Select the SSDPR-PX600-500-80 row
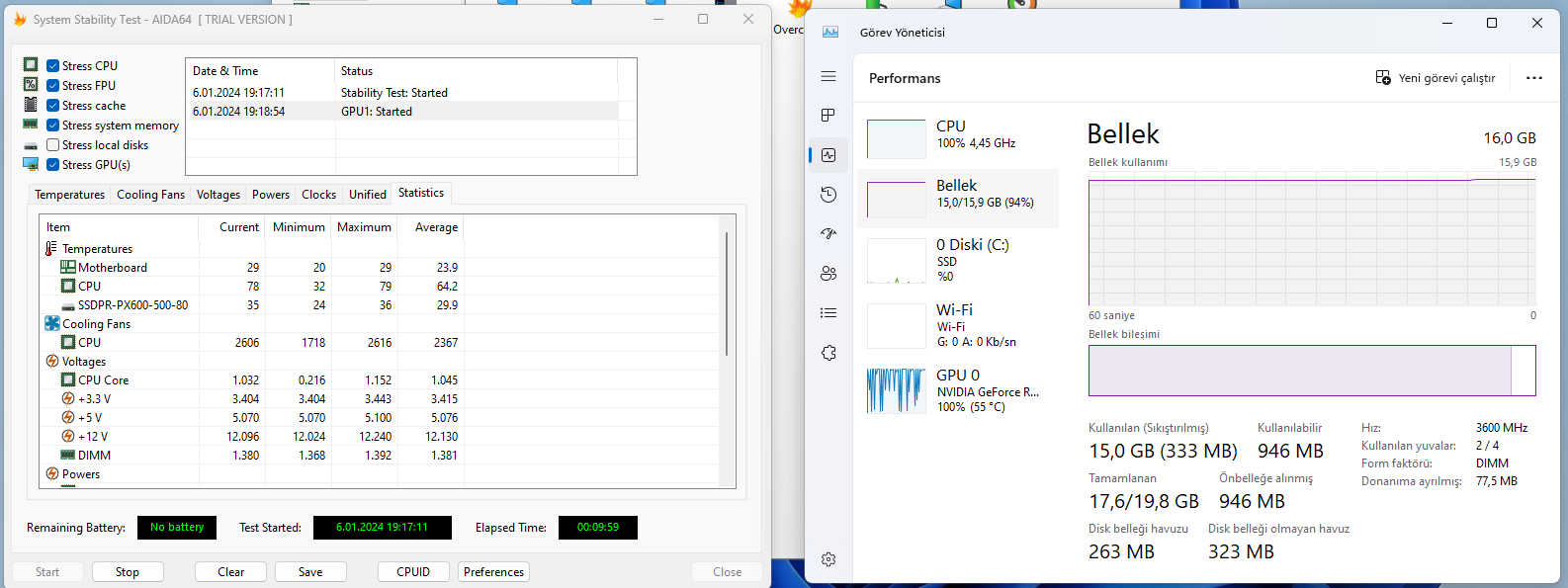The image size is (1568, 588). [x=381, y=305]
